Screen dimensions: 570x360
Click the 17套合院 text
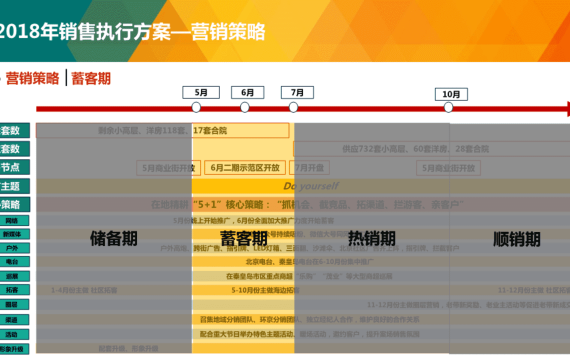click(210, 131)
